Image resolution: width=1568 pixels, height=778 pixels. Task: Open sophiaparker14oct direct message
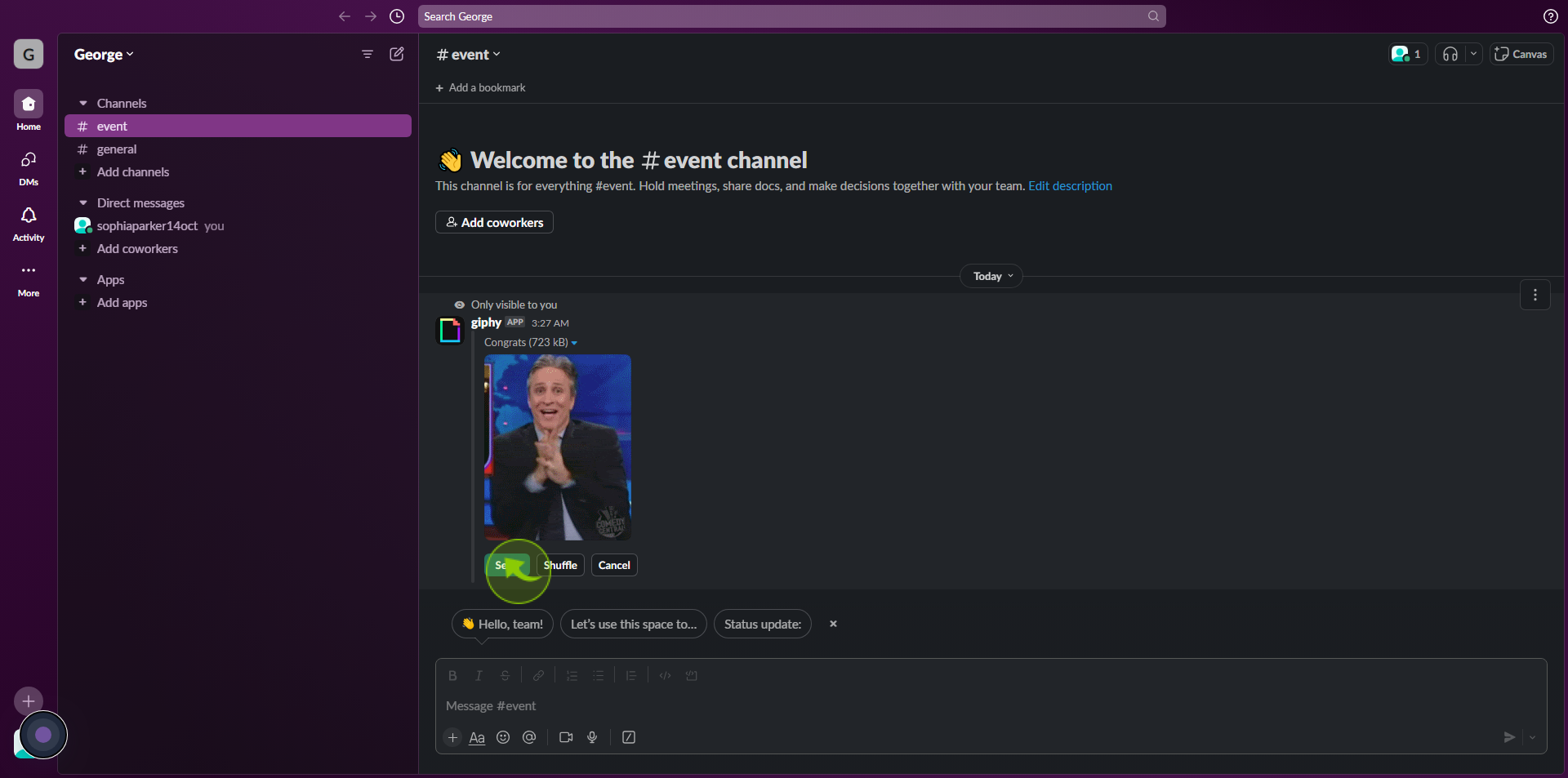click(x=238, y=225)
